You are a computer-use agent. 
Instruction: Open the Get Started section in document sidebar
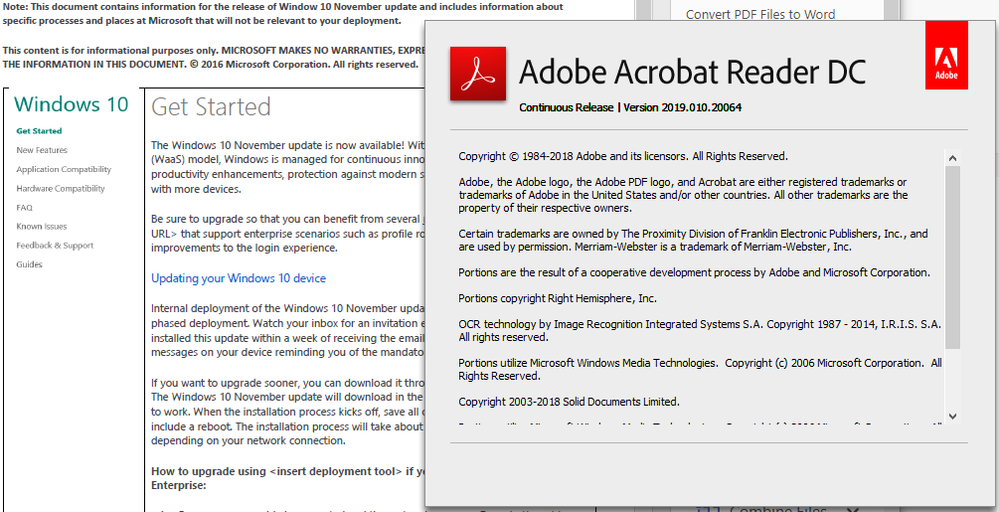(x=39, y=131)
